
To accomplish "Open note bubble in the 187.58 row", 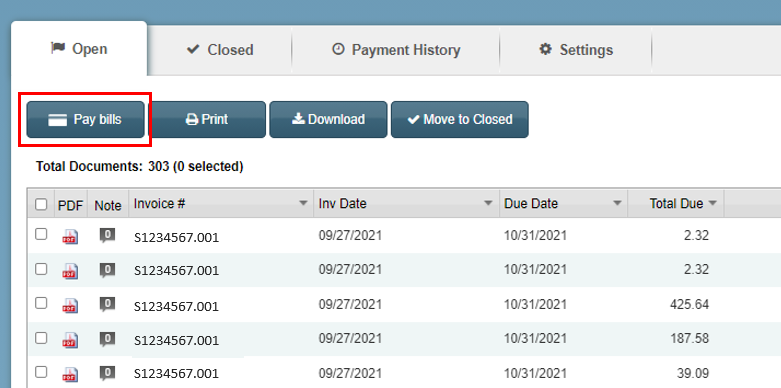I will click(107, 339).
